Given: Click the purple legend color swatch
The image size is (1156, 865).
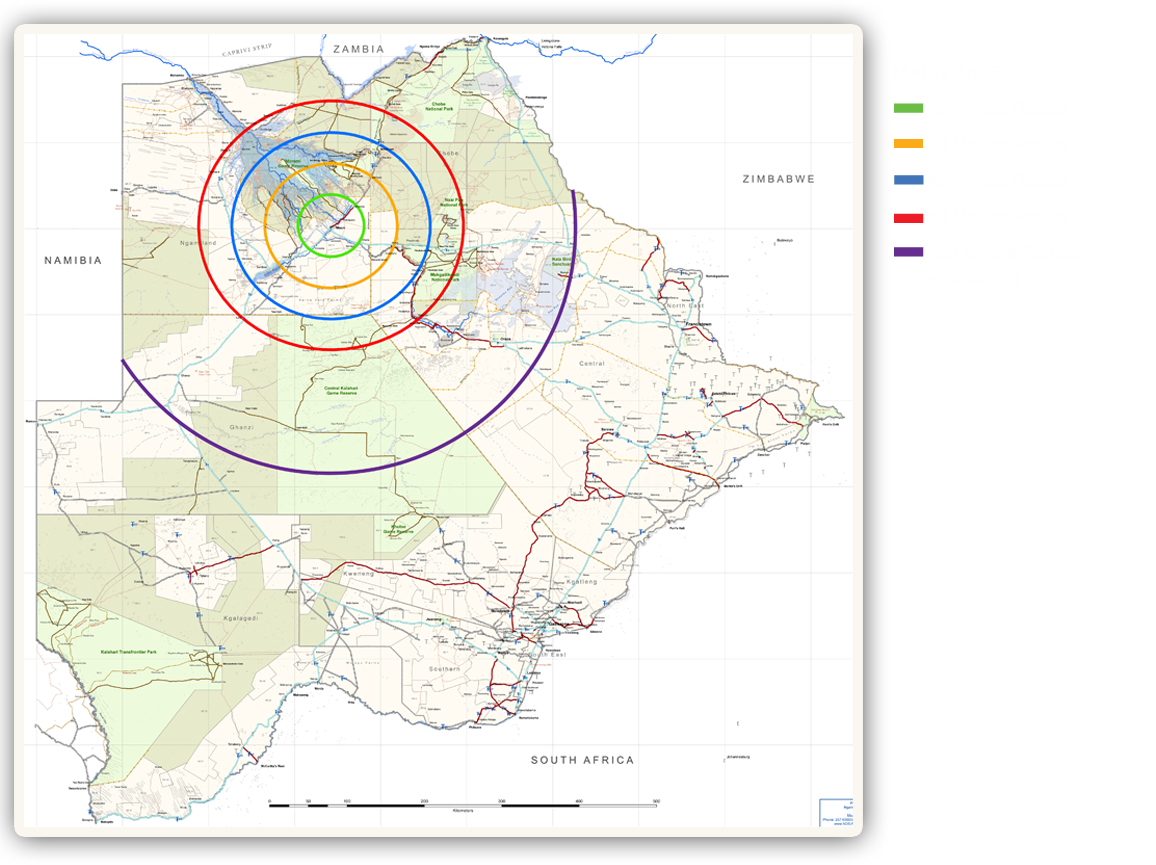Looking at the screenshot, I should point(908,252).
